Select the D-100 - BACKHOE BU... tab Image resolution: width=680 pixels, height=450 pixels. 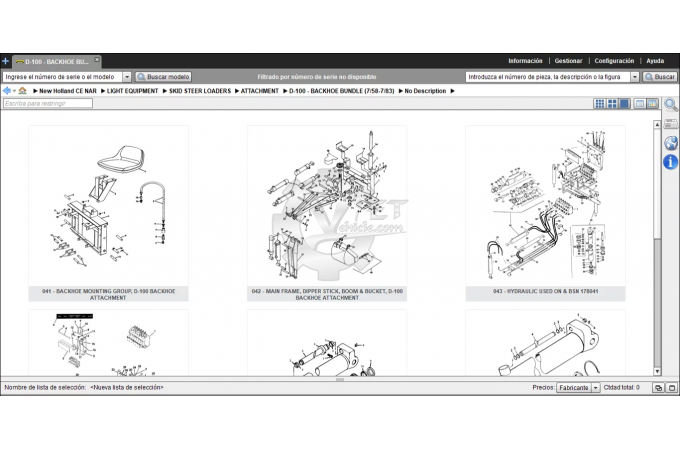tap(56, 62)
